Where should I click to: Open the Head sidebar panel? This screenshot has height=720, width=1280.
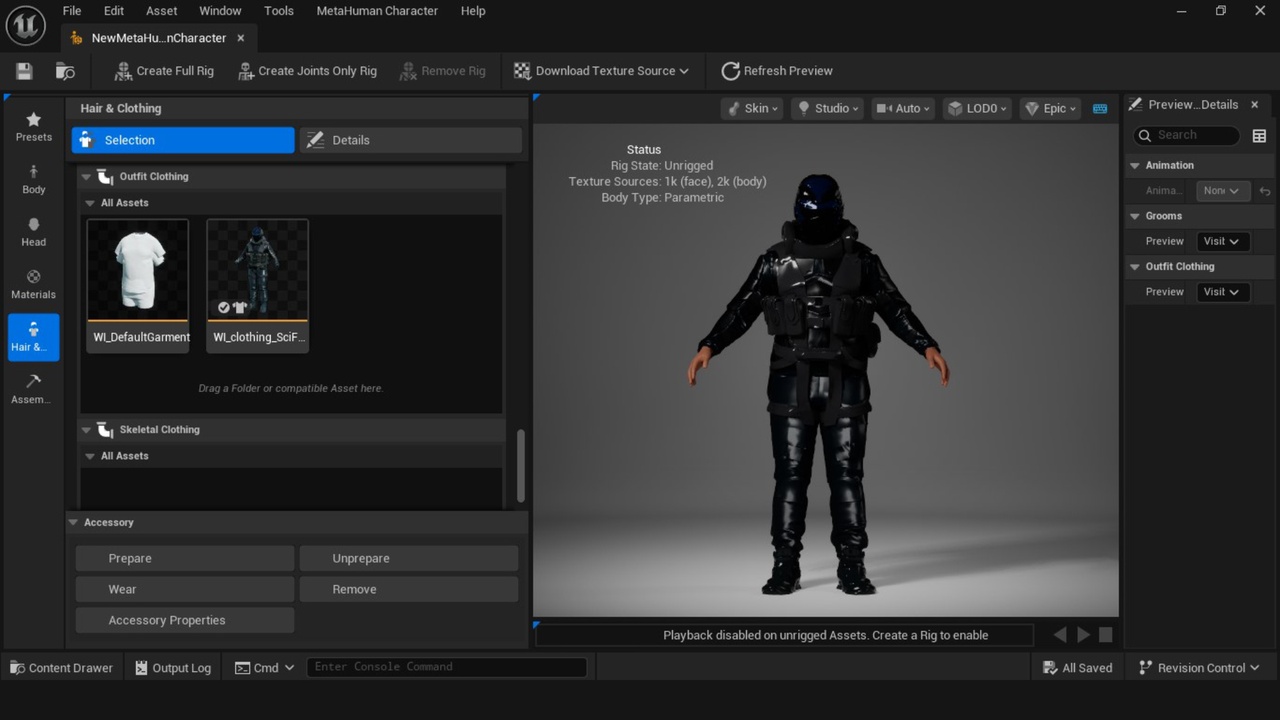(33, 232)
